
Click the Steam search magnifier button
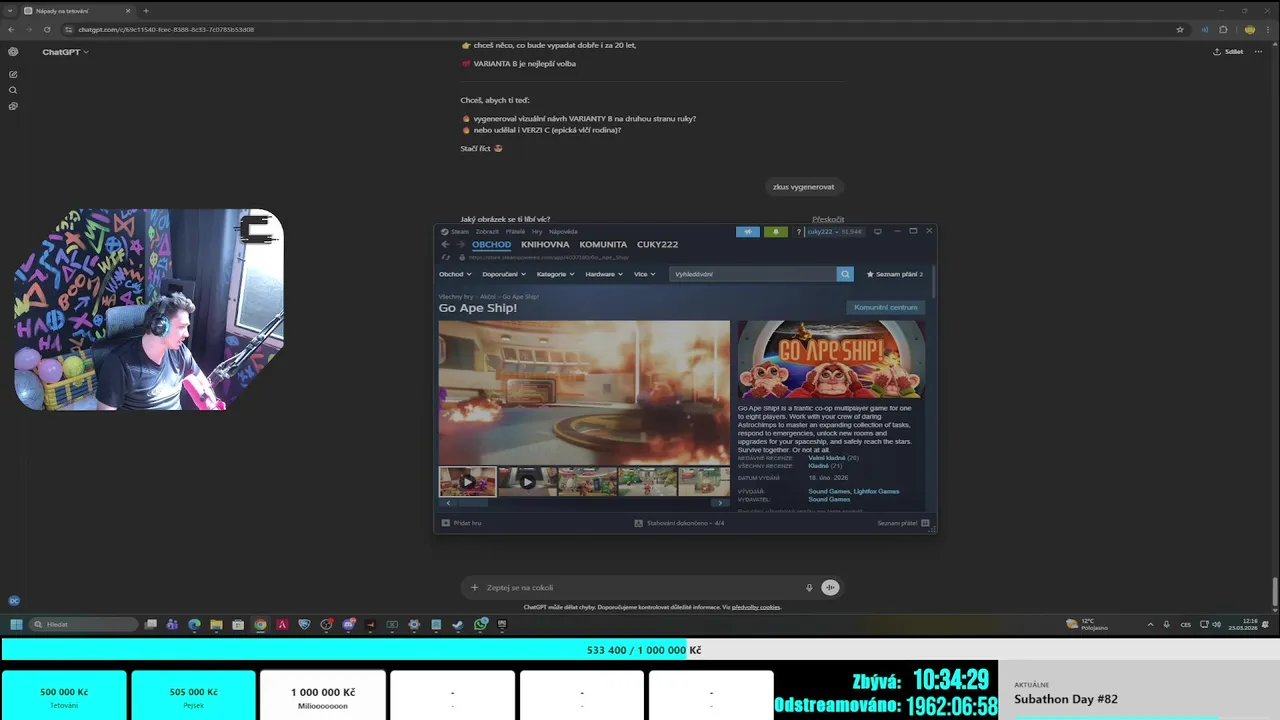coord(845,274)
